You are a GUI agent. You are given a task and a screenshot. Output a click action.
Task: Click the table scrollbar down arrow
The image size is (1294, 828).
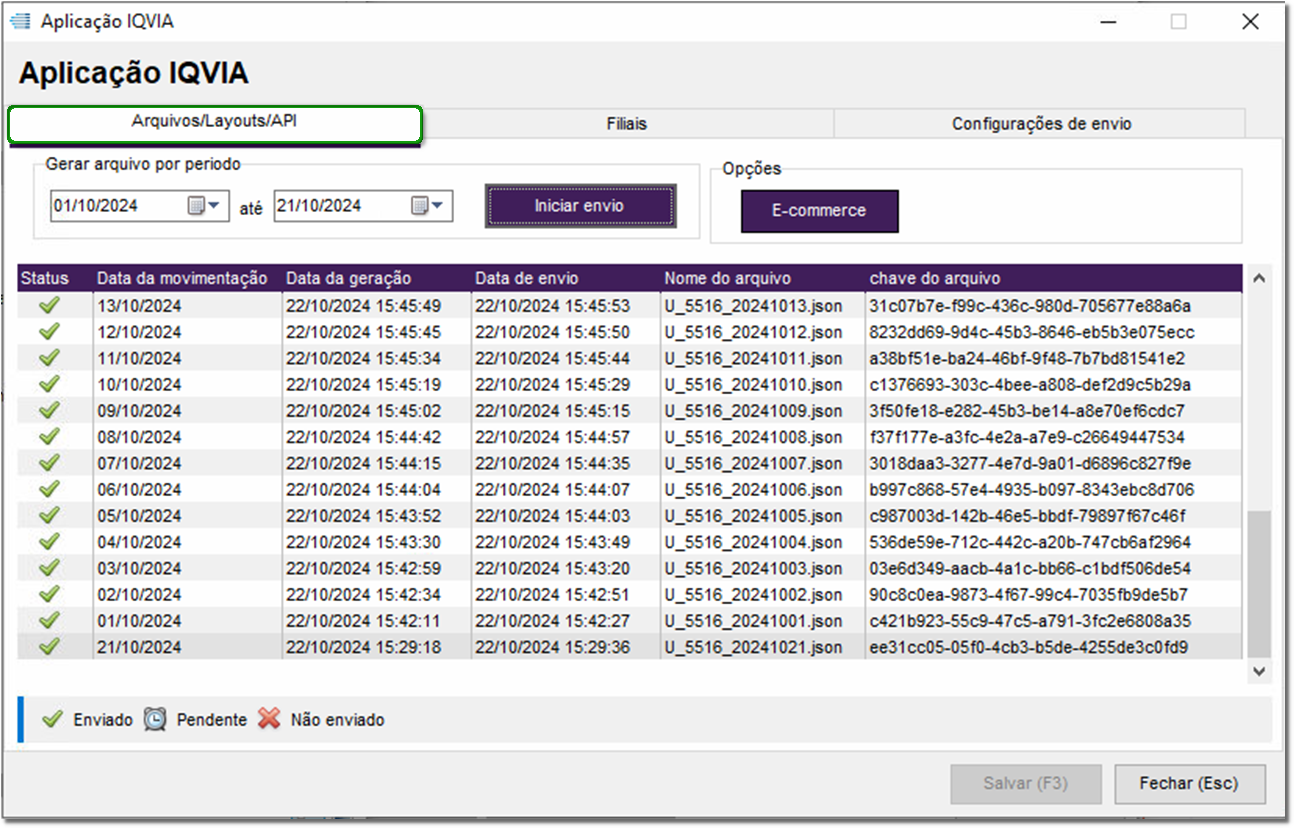tap(1259, 671)
